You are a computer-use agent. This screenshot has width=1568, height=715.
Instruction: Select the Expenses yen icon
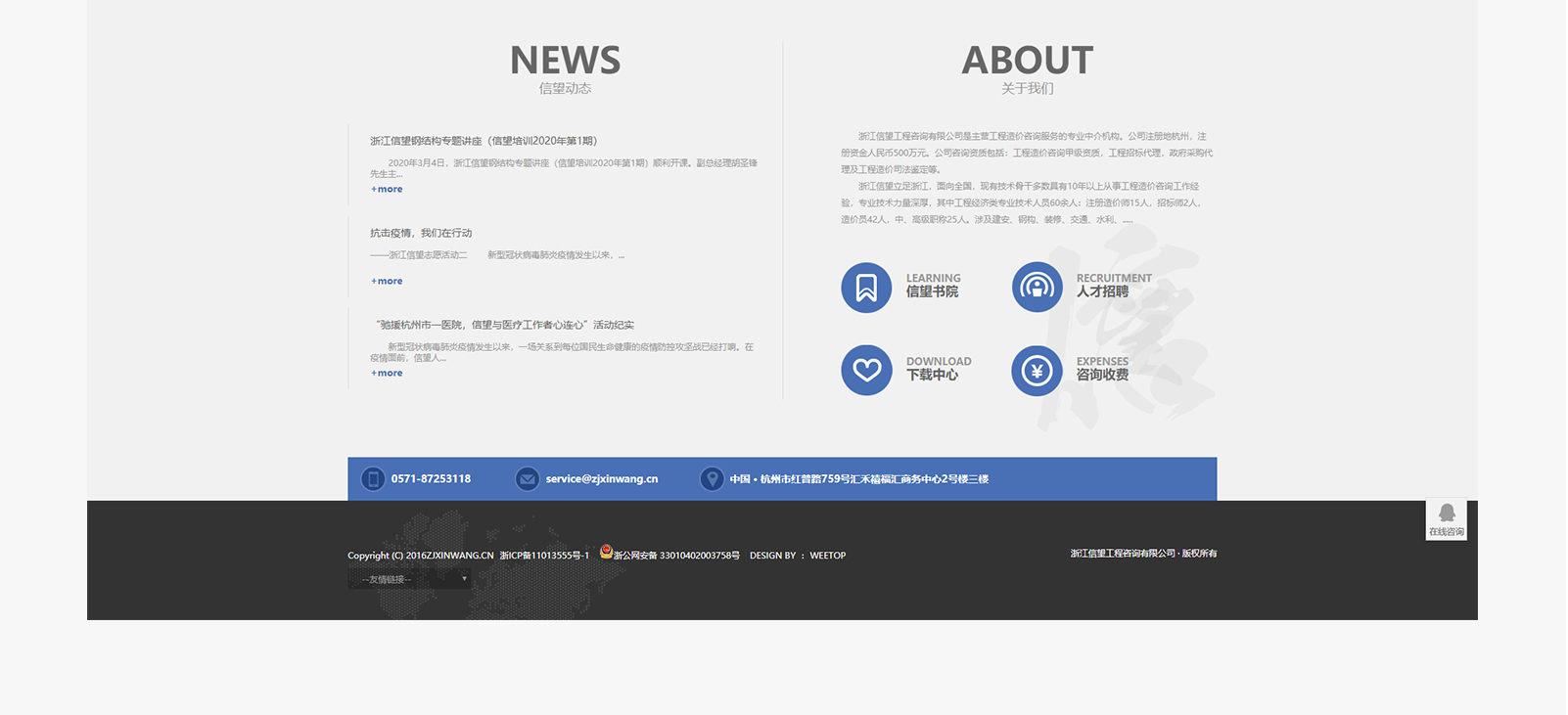1037,371
